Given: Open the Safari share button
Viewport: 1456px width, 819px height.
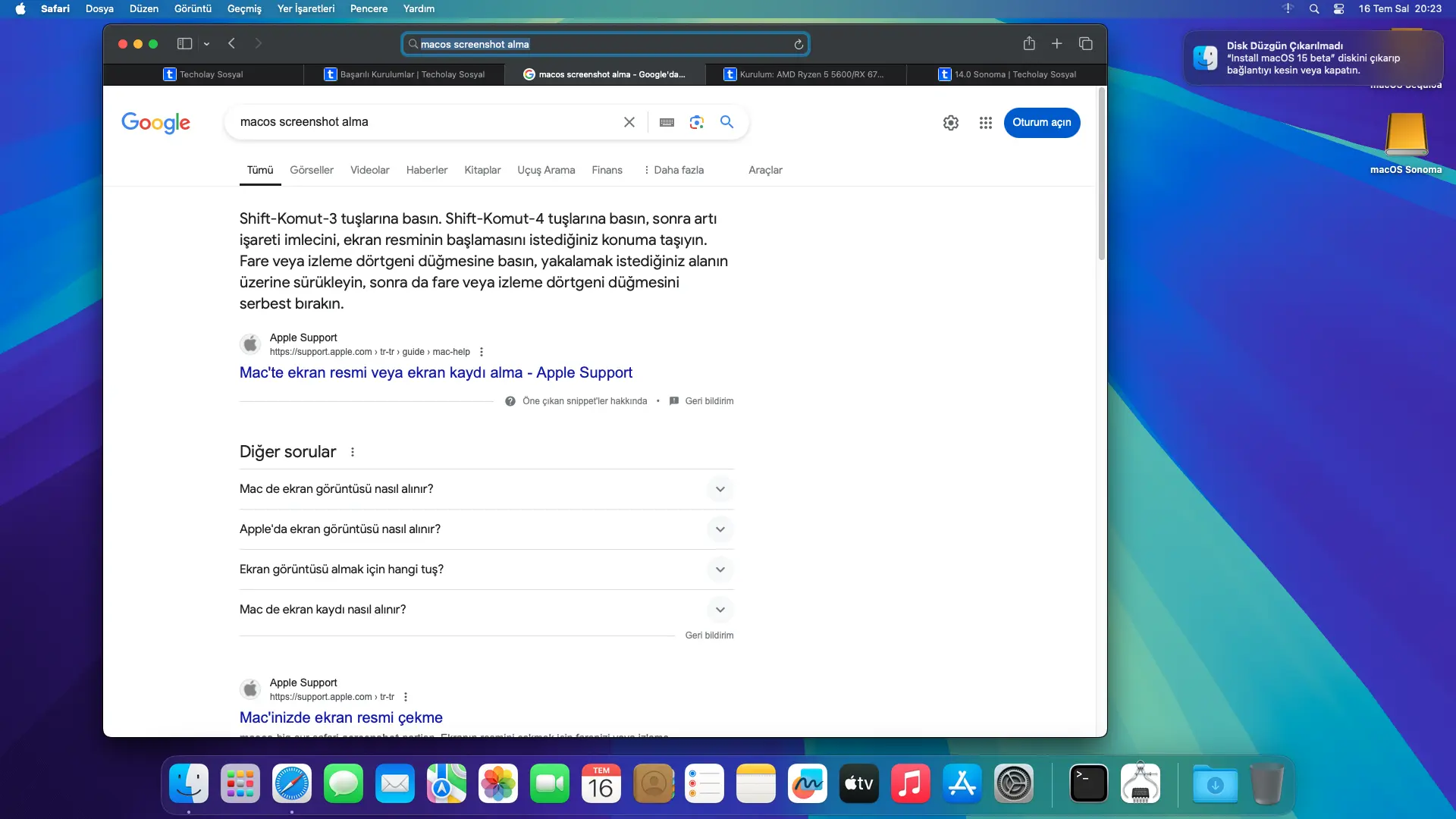Looking at the screenshot, I should (x=1029, y=43).
